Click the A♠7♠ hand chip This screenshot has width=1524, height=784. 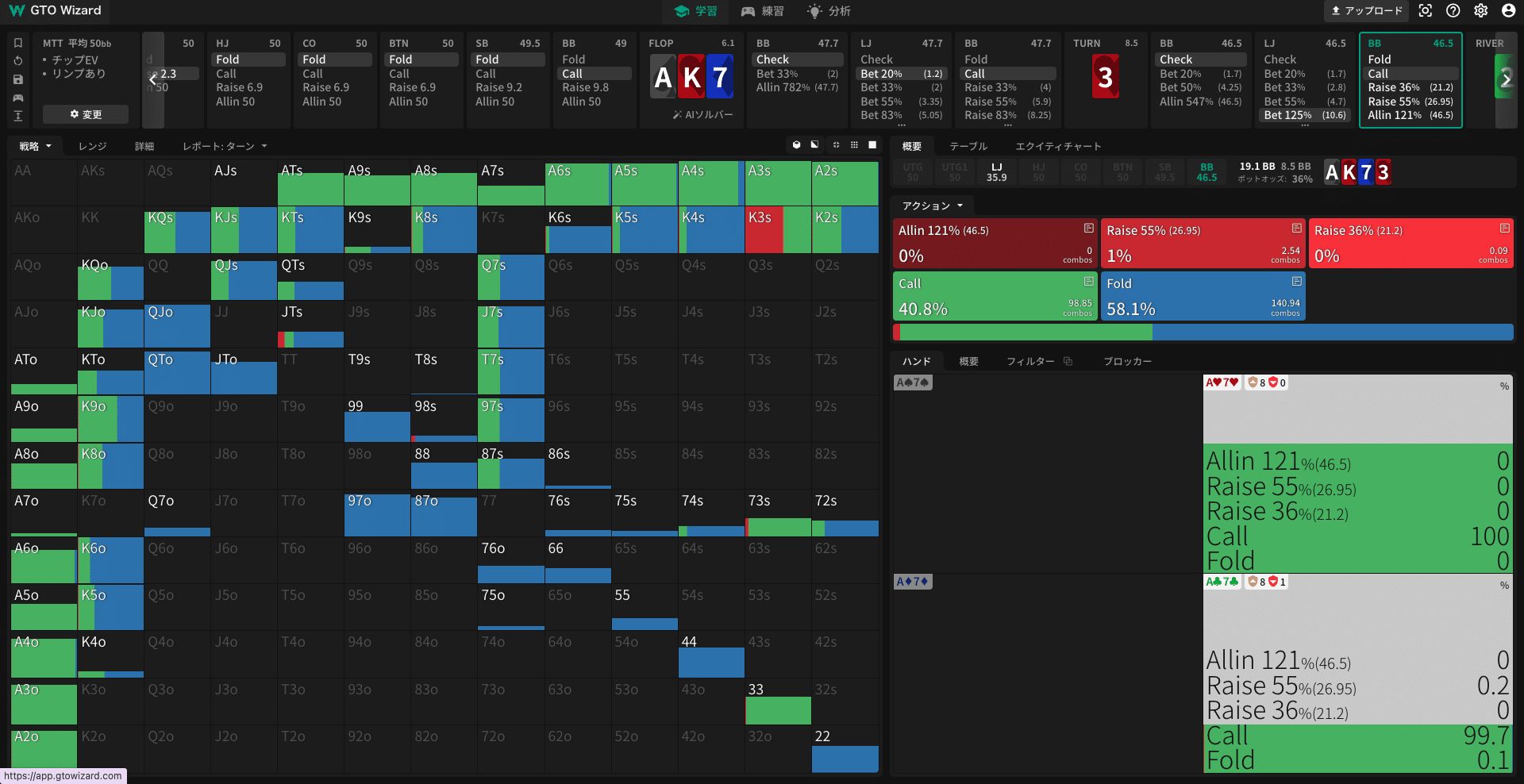point(913,382)
